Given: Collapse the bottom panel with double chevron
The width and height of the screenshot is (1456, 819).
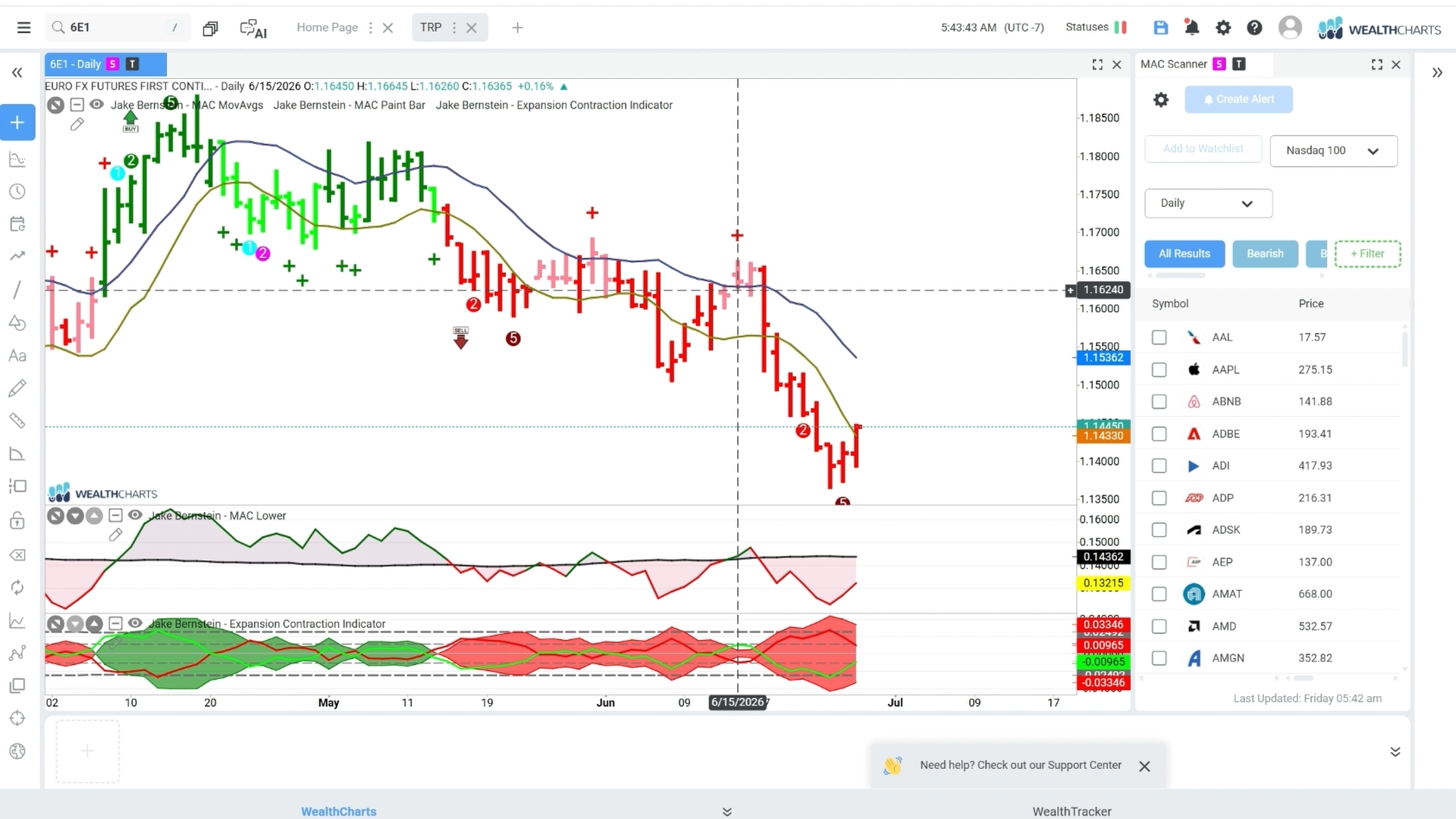Looking at the screenshot, I should pos(1395,752).
